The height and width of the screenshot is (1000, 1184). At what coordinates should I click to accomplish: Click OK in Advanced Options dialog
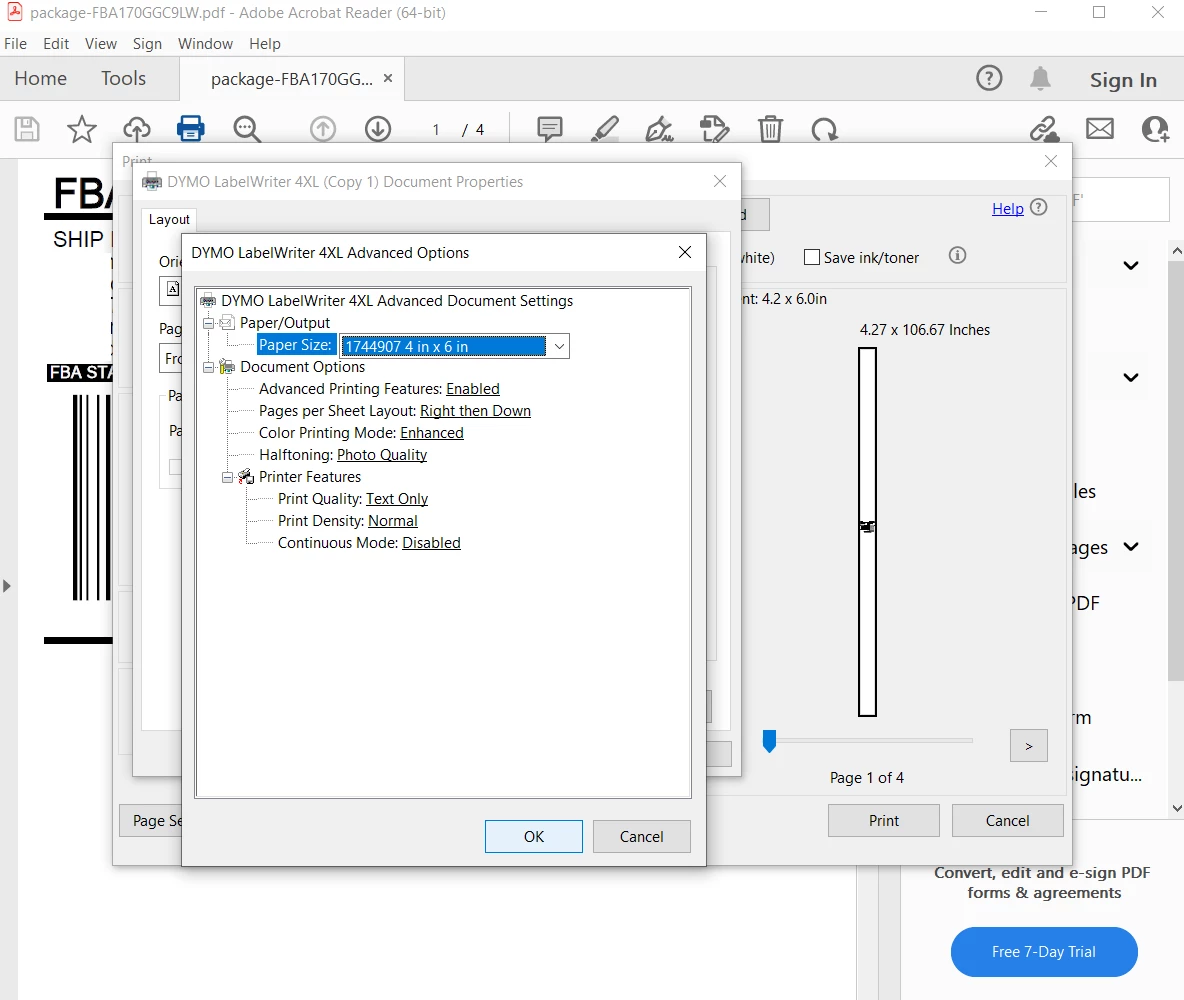click(534, 836)
